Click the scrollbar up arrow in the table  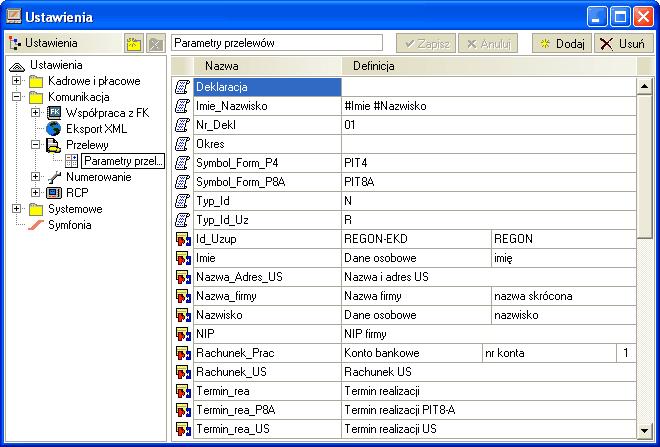tap(644, 87)
